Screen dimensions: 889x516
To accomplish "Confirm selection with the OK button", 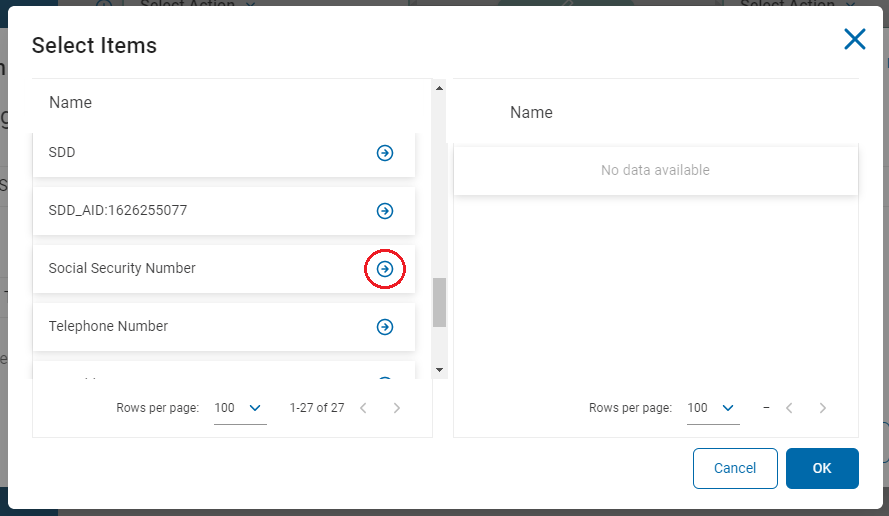I will [x=822, y=468].
